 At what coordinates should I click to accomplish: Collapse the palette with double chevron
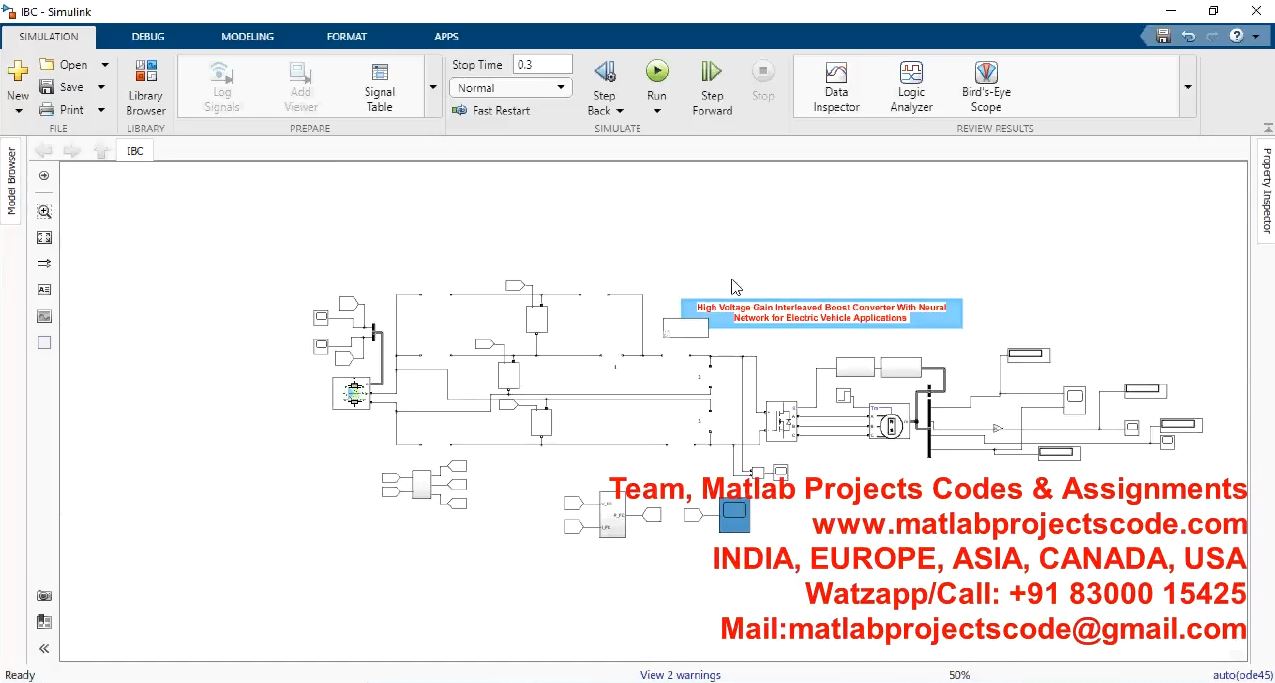44,648
